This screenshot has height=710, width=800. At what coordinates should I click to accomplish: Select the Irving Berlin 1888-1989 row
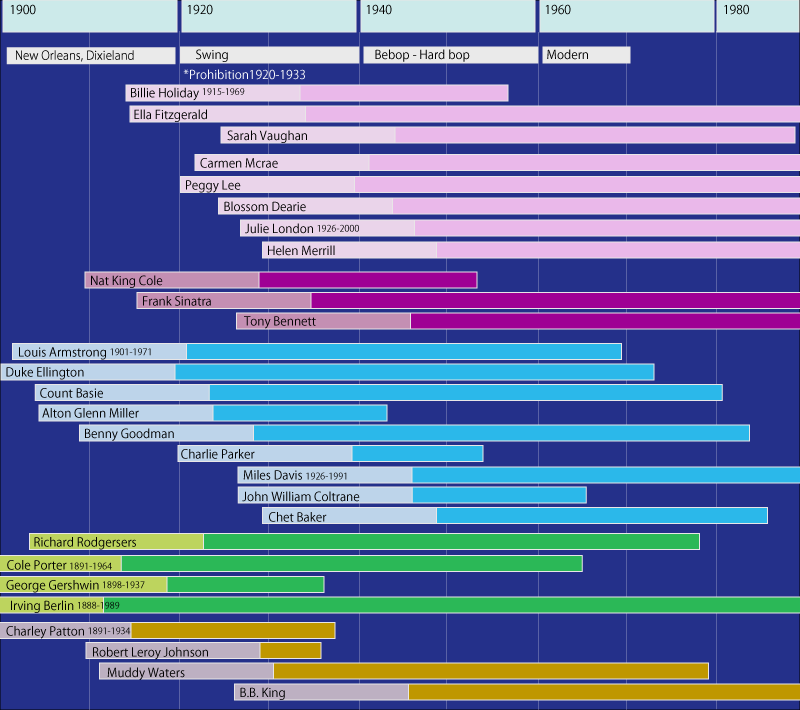pos(60,604)
